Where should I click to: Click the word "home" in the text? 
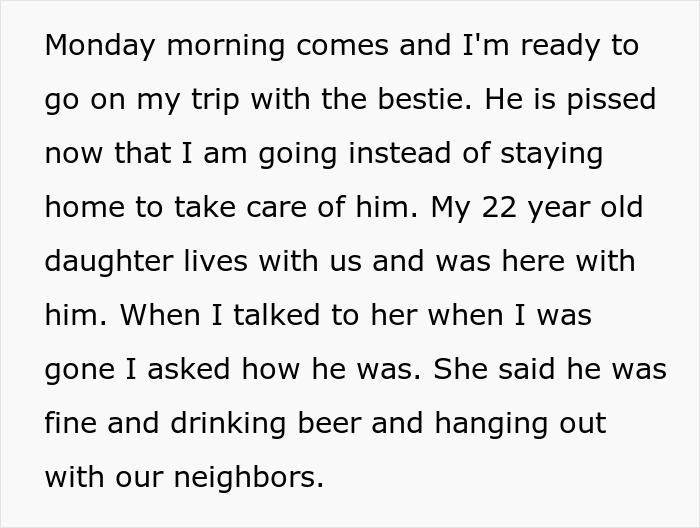[86, 208]
